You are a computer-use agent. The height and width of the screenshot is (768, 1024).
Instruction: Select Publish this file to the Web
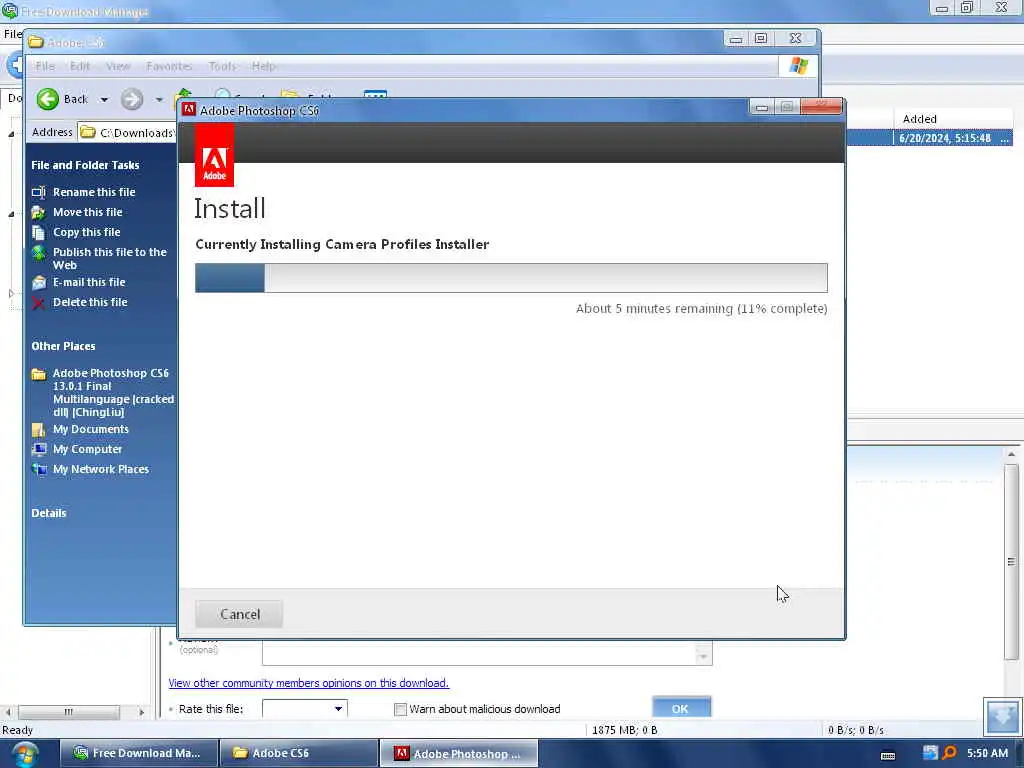110,259
